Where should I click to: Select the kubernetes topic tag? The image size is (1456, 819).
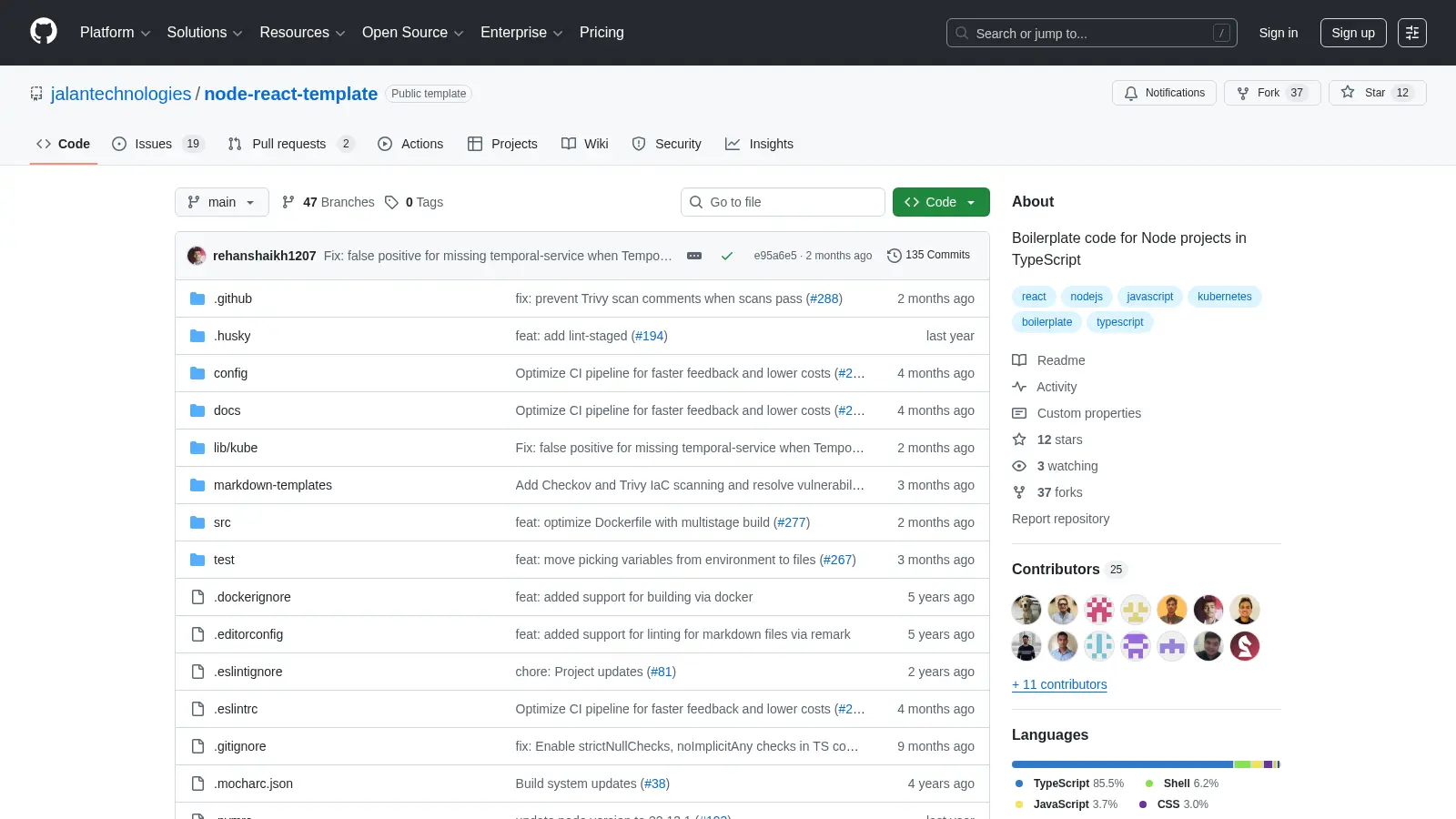click(1224, 297)
